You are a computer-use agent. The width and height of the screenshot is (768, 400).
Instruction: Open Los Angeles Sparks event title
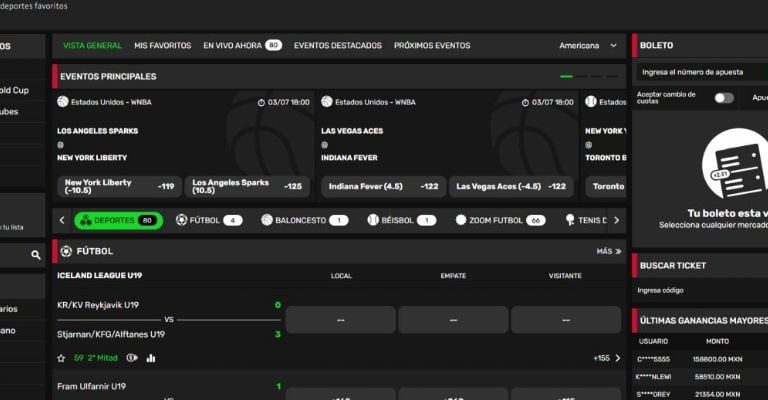click(97, 131)
